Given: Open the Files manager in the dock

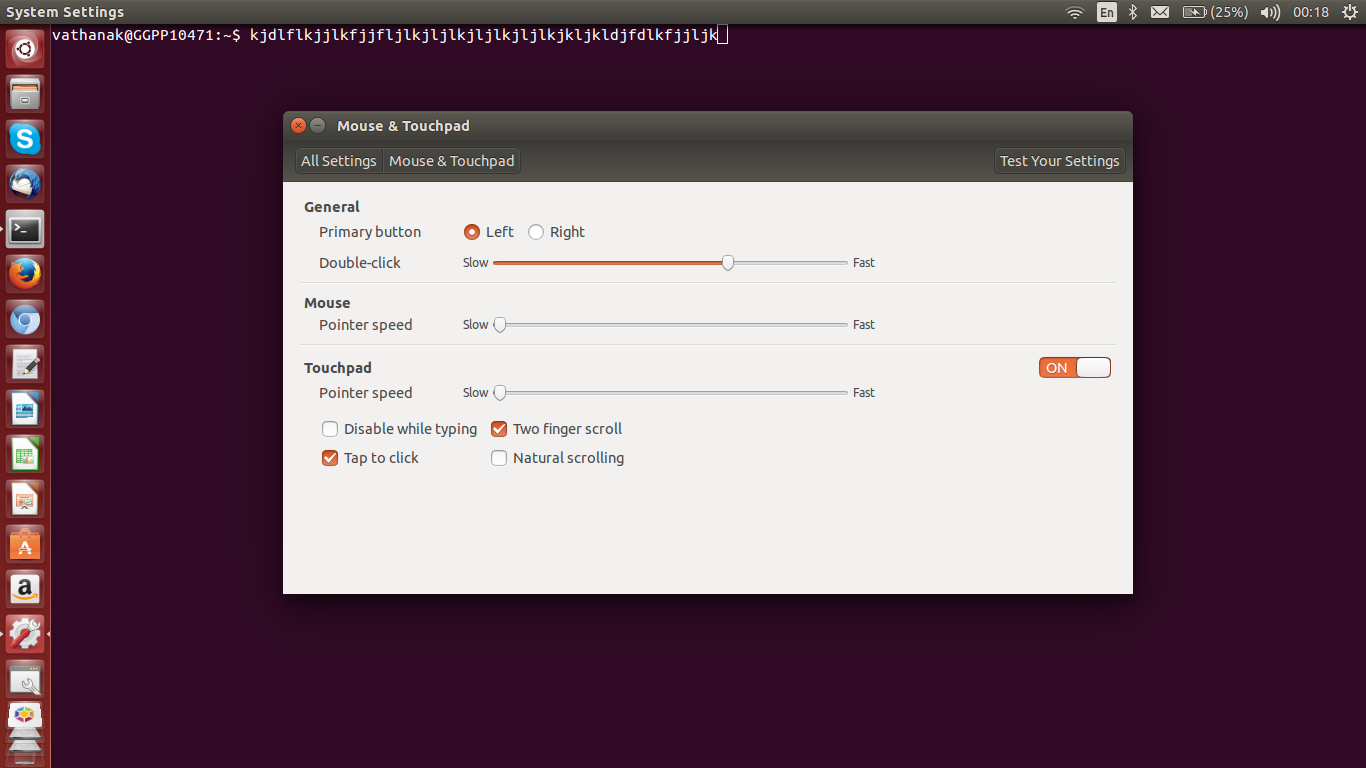Looking at the screenshot, I should coord(25,94).
